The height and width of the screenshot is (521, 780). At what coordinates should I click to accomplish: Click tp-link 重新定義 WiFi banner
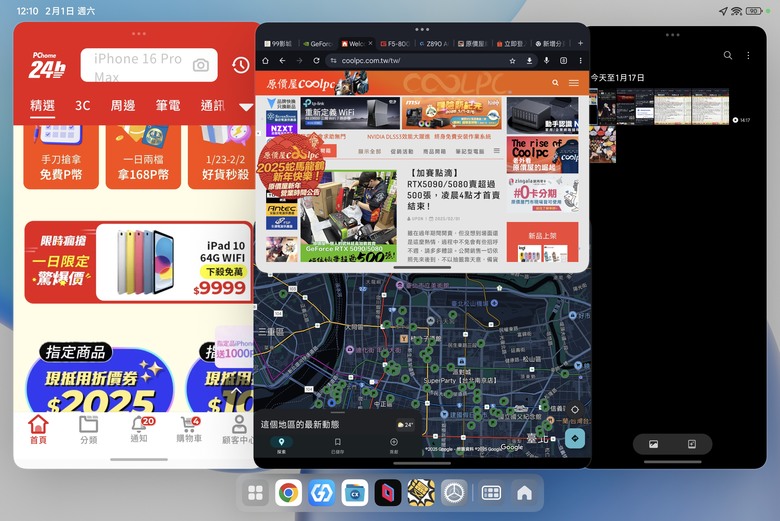tap(350, 112)
